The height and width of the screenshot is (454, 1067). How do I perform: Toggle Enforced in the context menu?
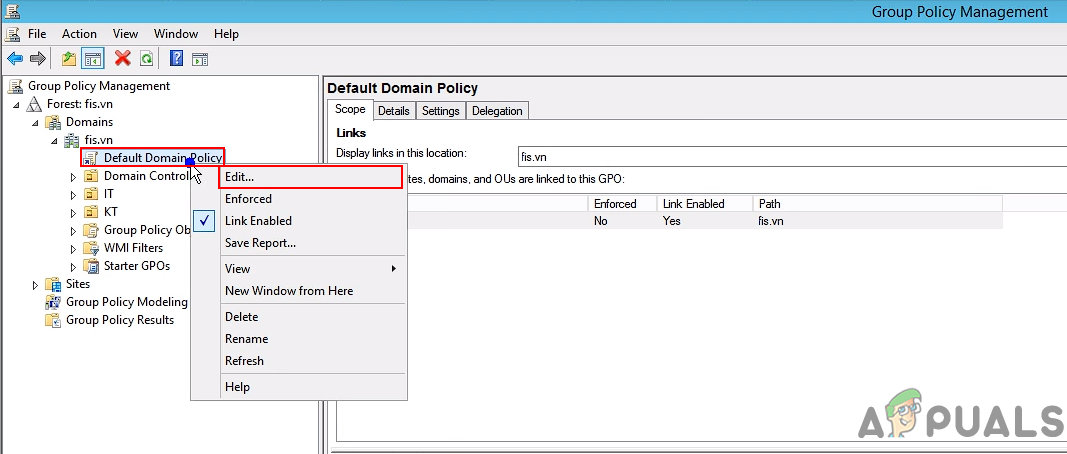(x=248, y=199)
